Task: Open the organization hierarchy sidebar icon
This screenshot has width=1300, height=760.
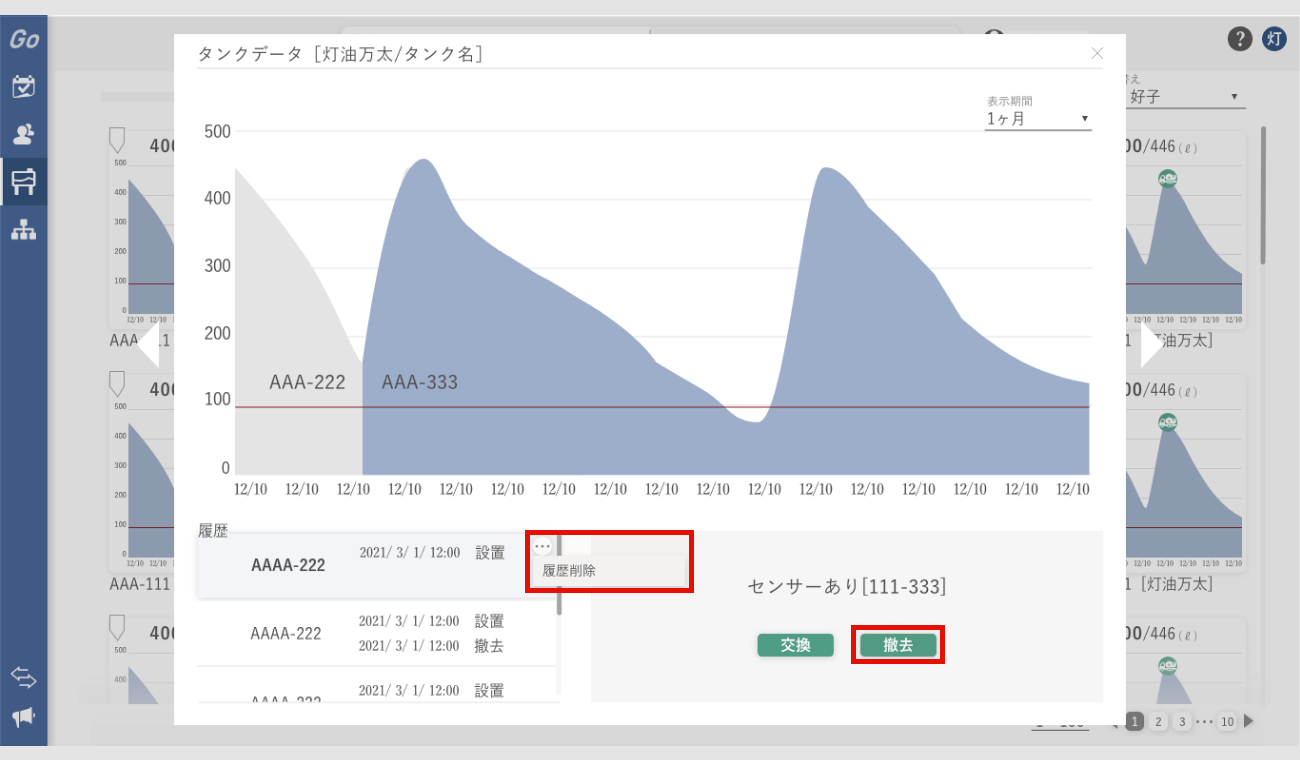Action: 24,230
